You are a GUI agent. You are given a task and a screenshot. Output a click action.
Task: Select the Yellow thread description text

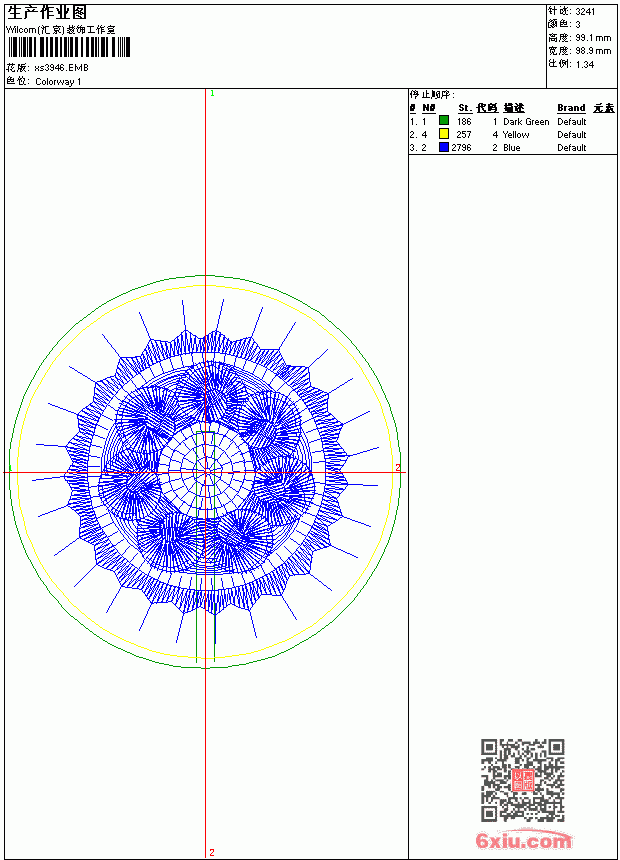[x=516, y=134]
